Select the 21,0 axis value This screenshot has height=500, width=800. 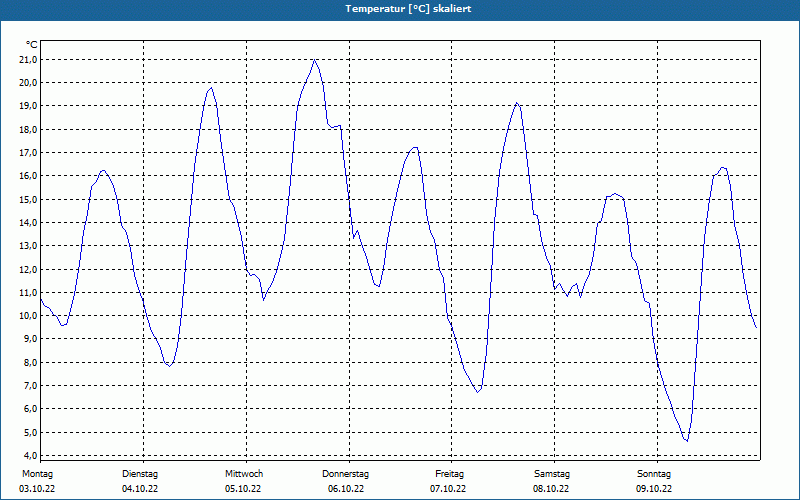[x=29, y=60]
